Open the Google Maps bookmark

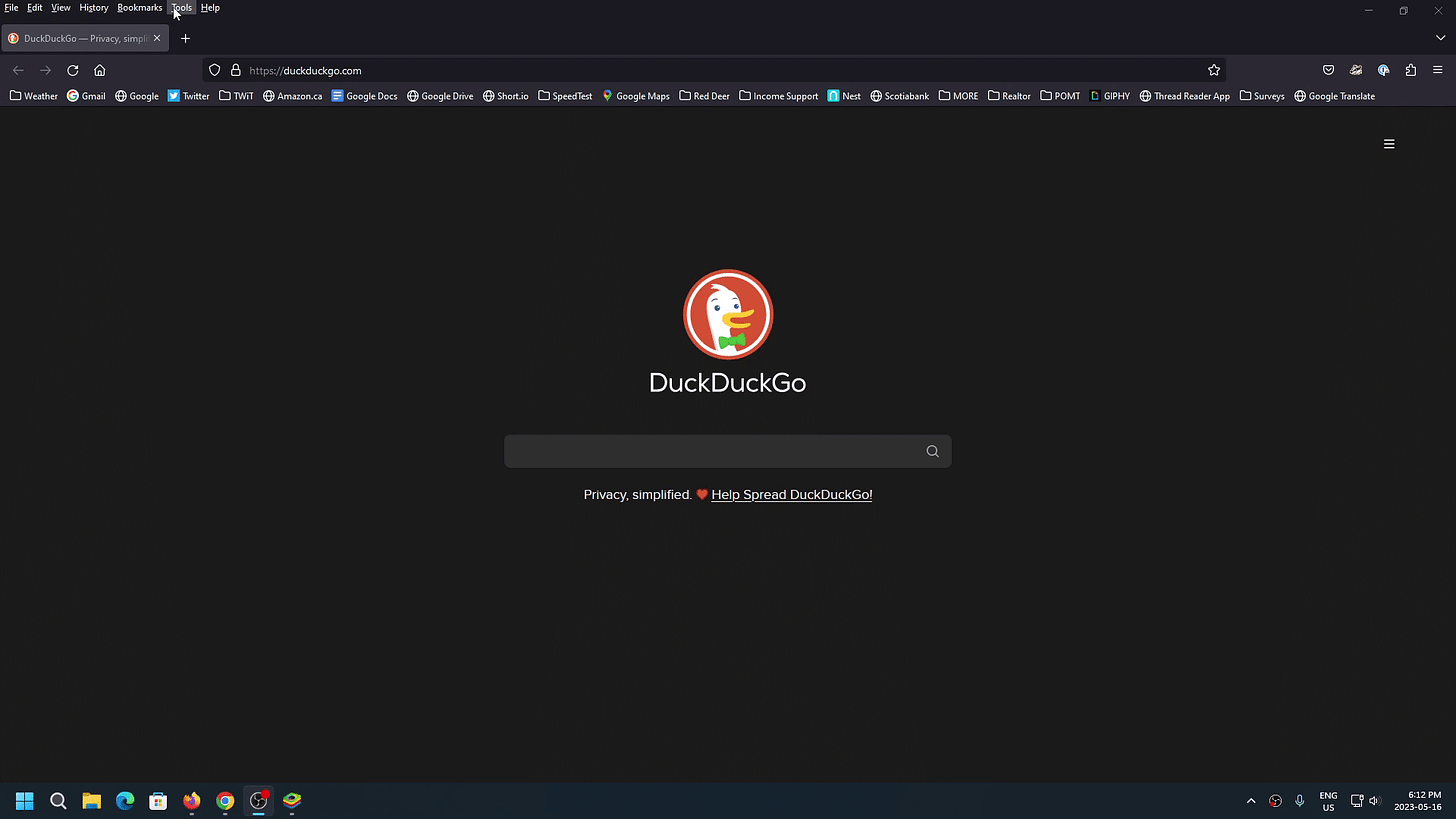[x=636, y=96]
